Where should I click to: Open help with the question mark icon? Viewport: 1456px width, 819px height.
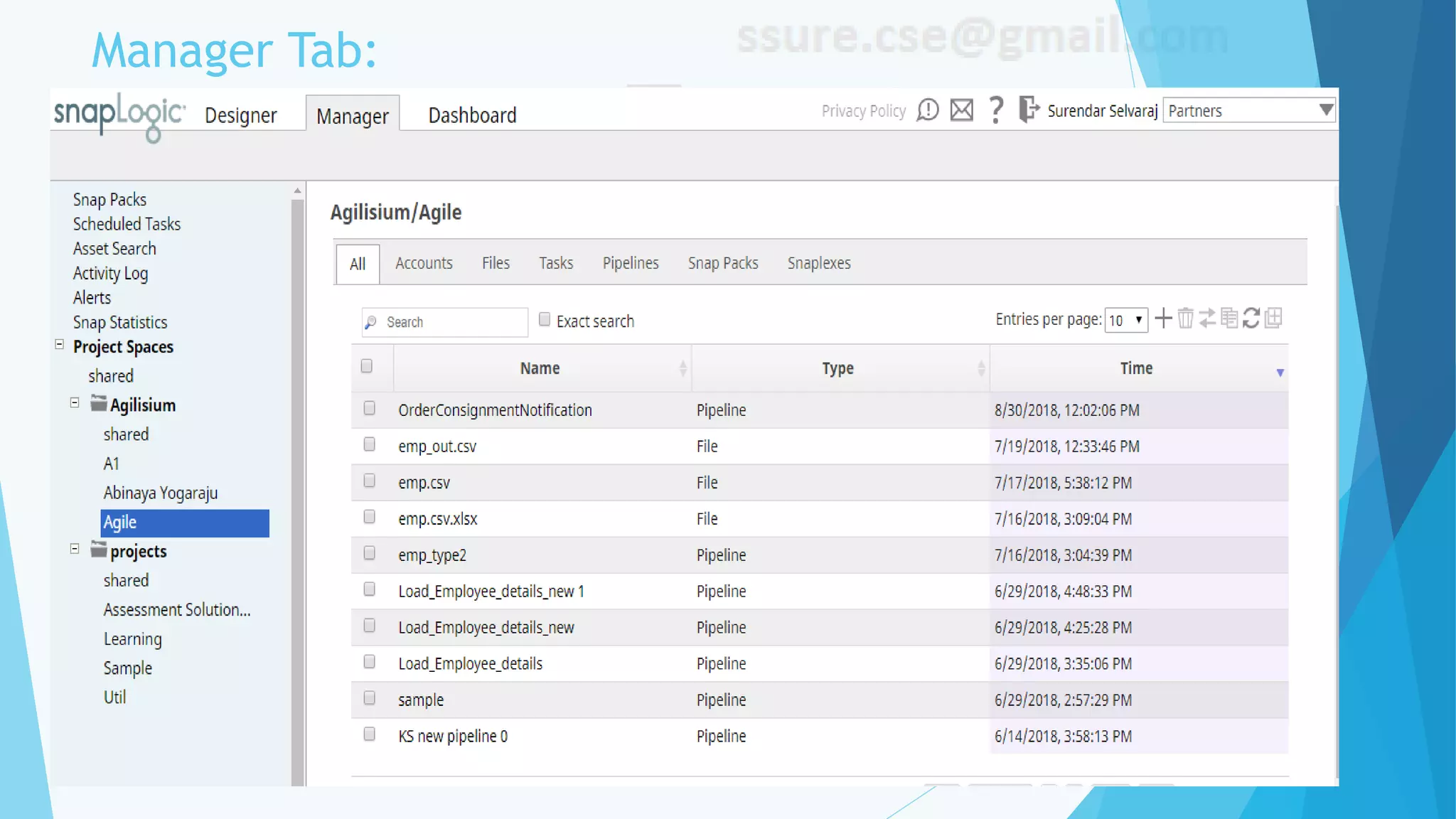(x=997, y=110)
